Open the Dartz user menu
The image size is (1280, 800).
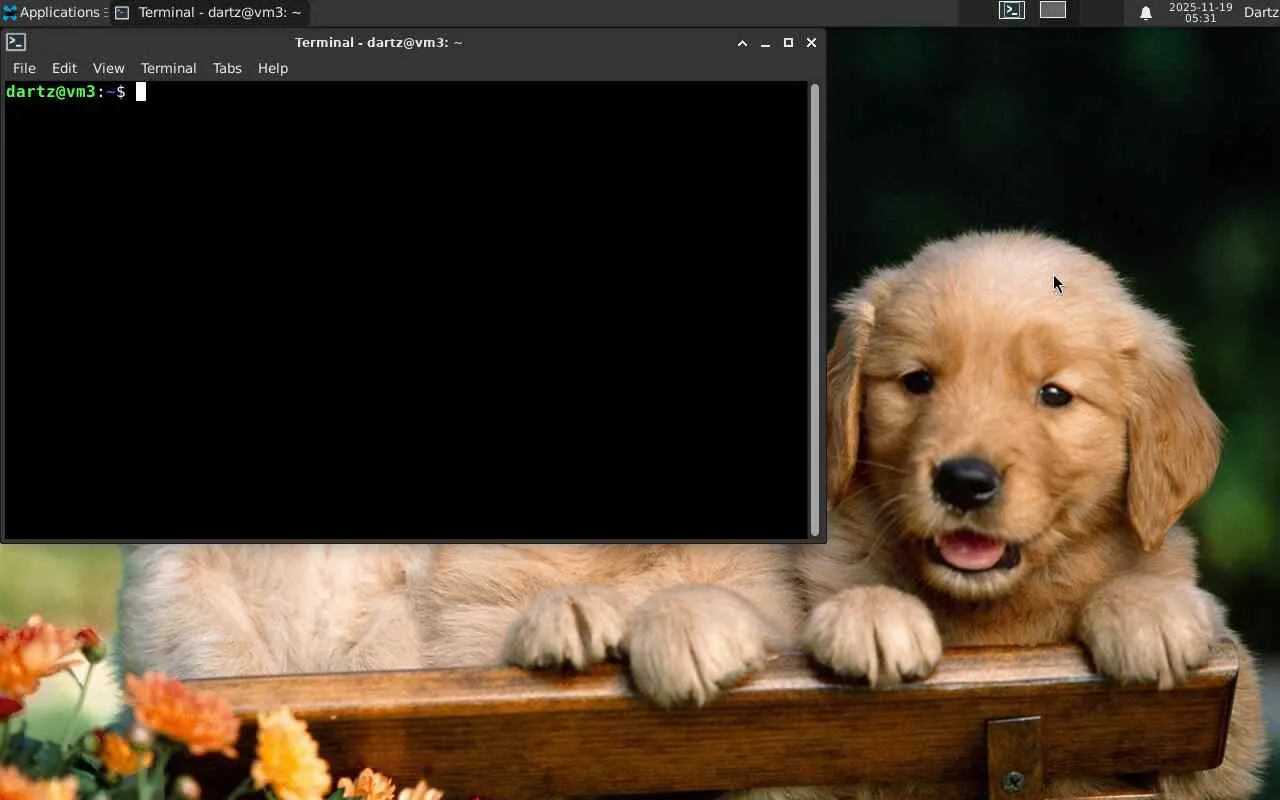point(1260,13)
